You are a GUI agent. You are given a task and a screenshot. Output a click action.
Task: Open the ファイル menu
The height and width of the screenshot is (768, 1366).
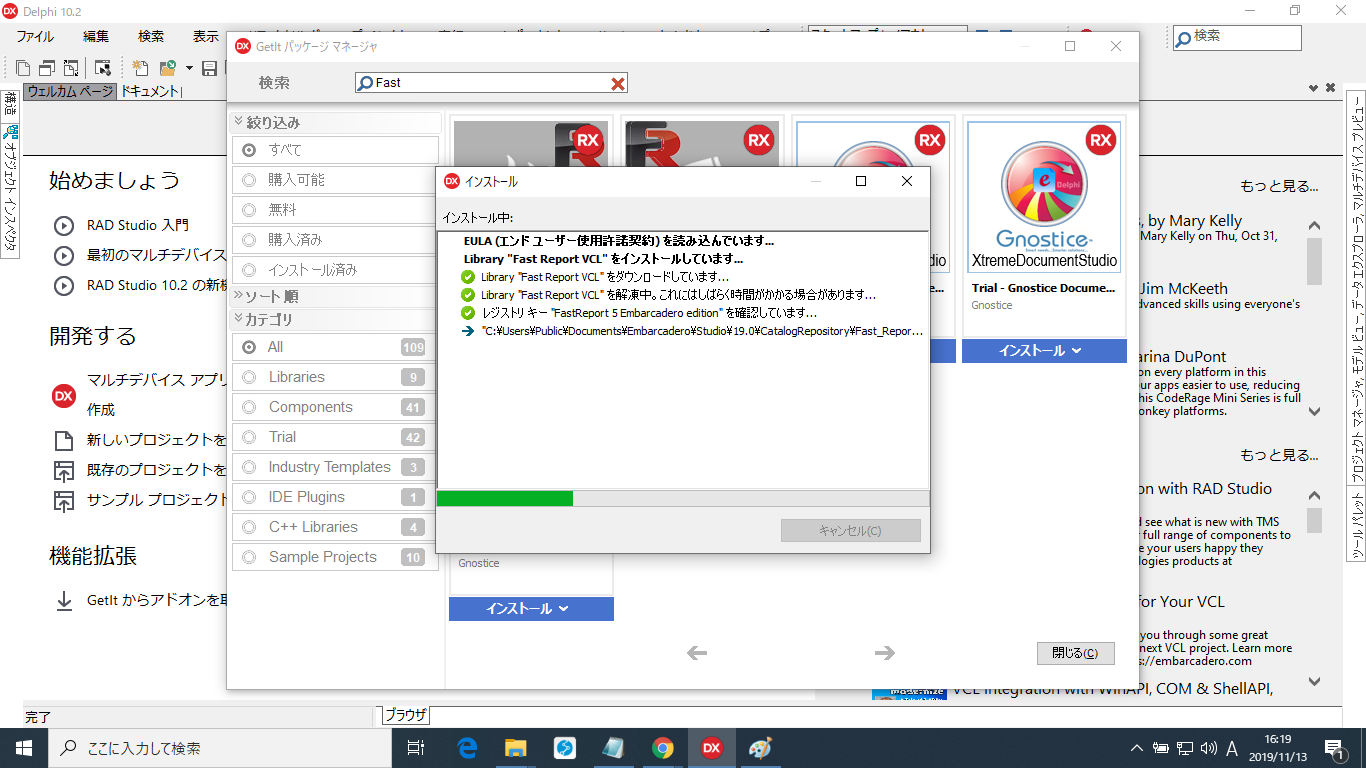35,36
